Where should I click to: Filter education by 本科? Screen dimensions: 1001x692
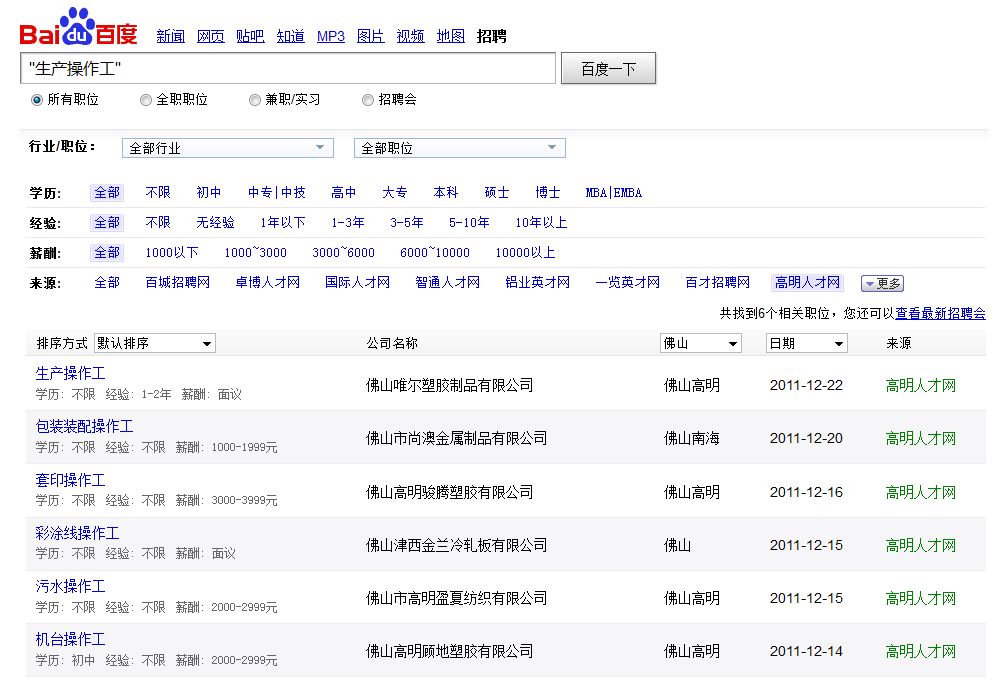(446, 193)
